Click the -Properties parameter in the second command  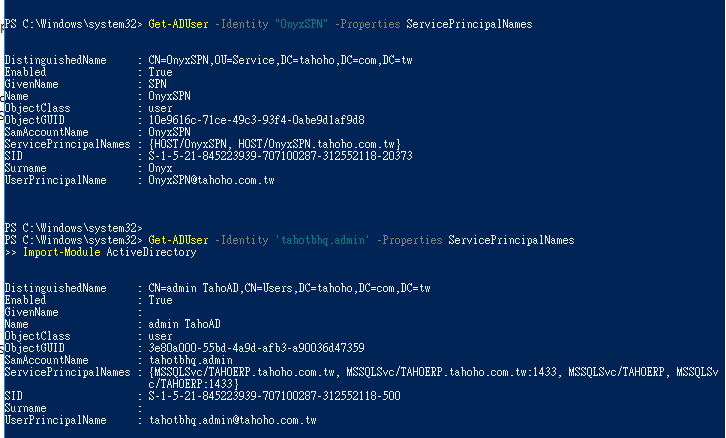click(x=412, y=241)
